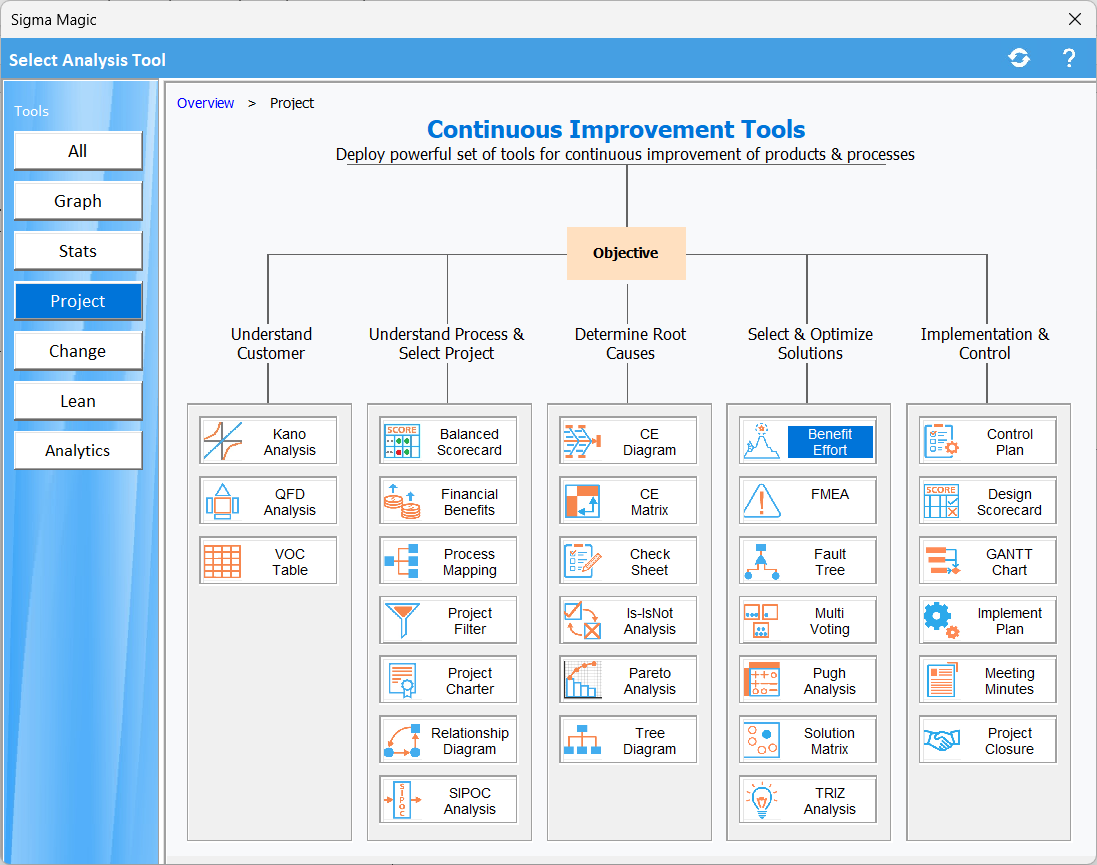Click the TRIZ Analysis lightbulb icon
1097x865 pixels.
761,800
